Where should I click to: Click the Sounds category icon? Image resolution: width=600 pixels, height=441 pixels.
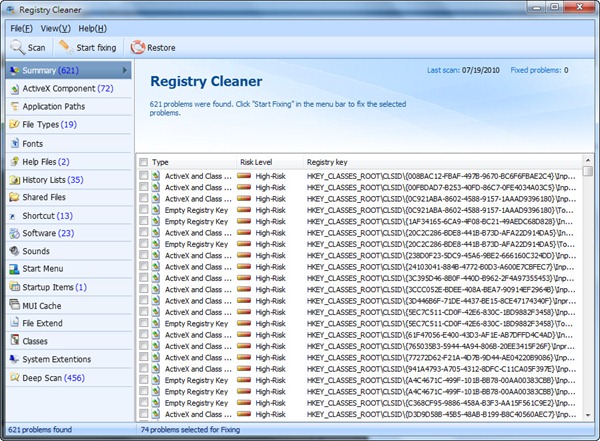13,251
